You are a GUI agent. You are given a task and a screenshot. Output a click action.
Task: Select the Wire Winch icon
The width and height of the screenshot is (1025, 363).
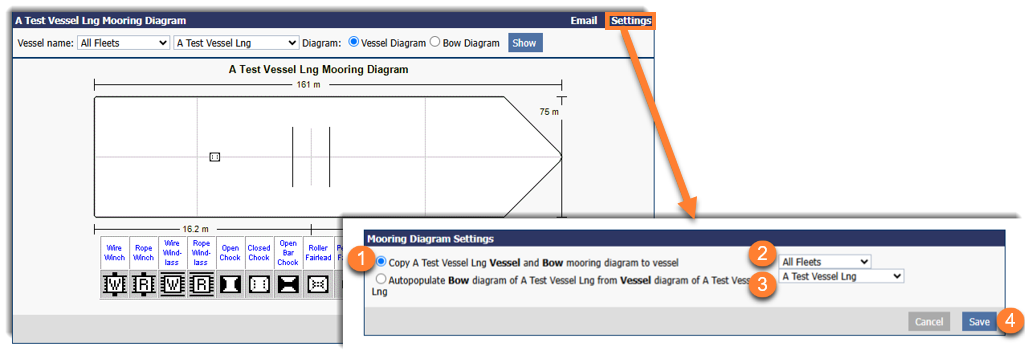coord(115,285)
